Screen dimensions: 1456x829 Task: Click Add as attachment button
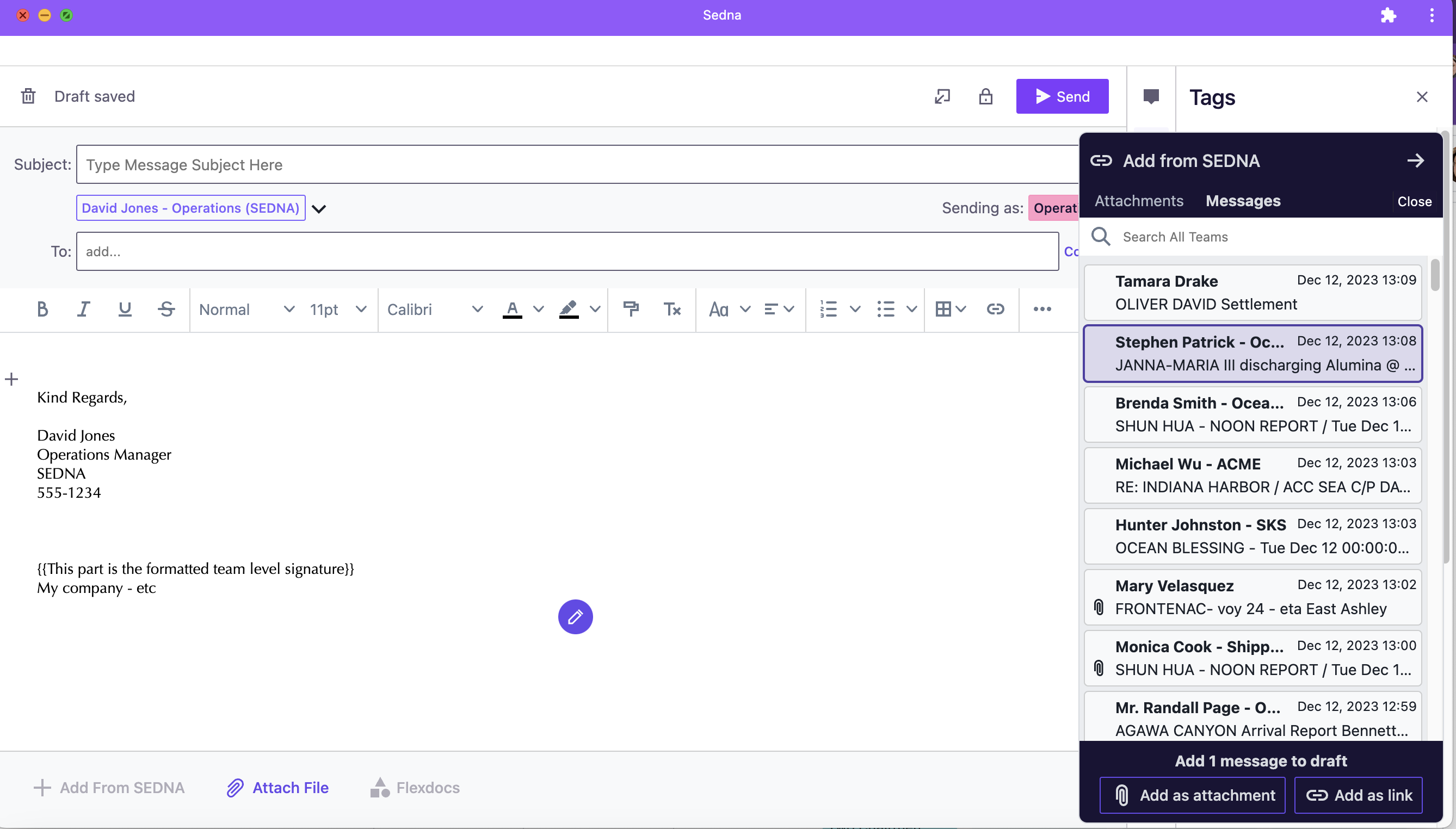[1192, 795]
